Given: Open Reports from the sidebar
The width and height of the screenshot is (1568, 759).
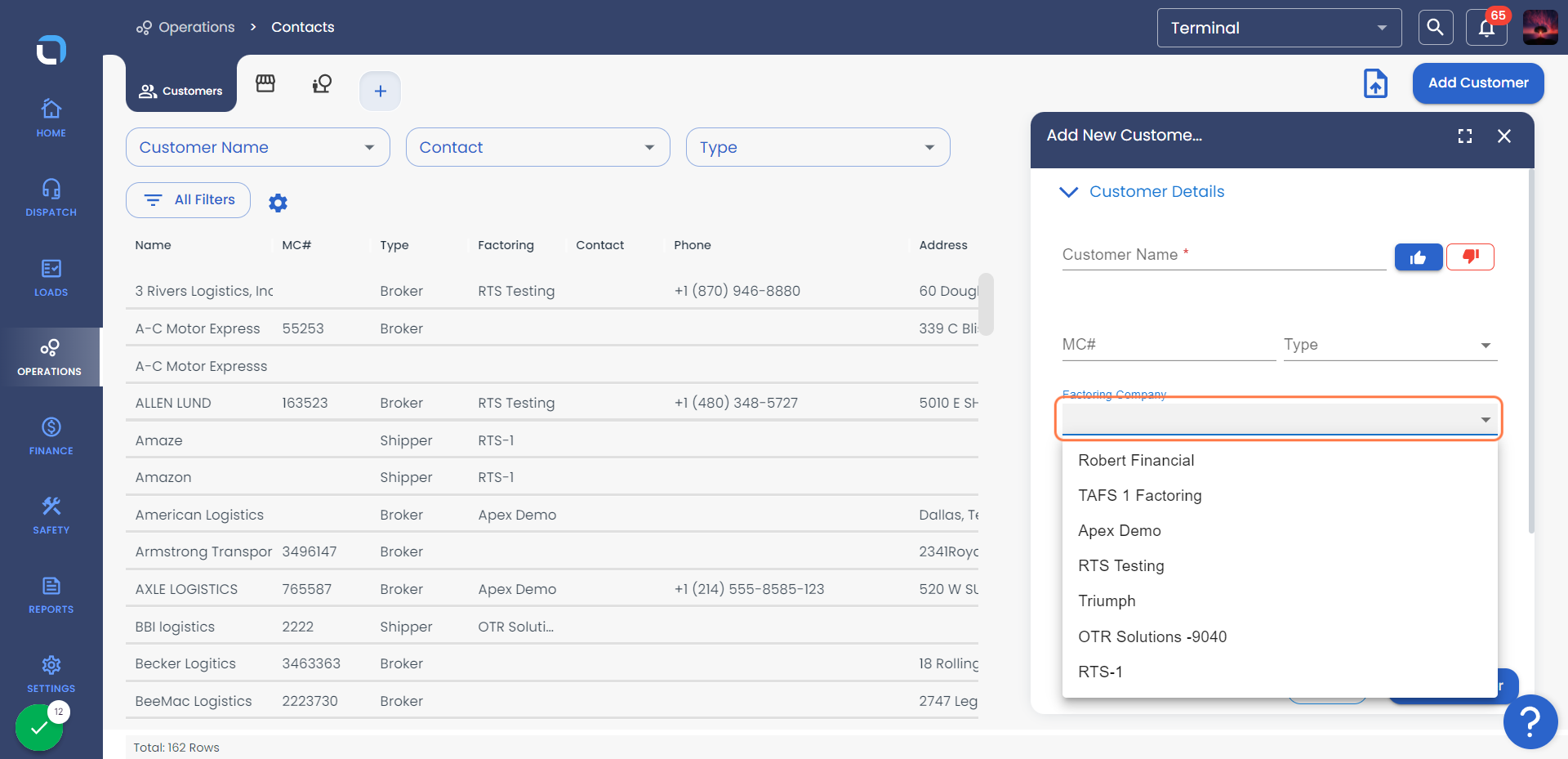Looking at the screenshot, I should (51, 595).
